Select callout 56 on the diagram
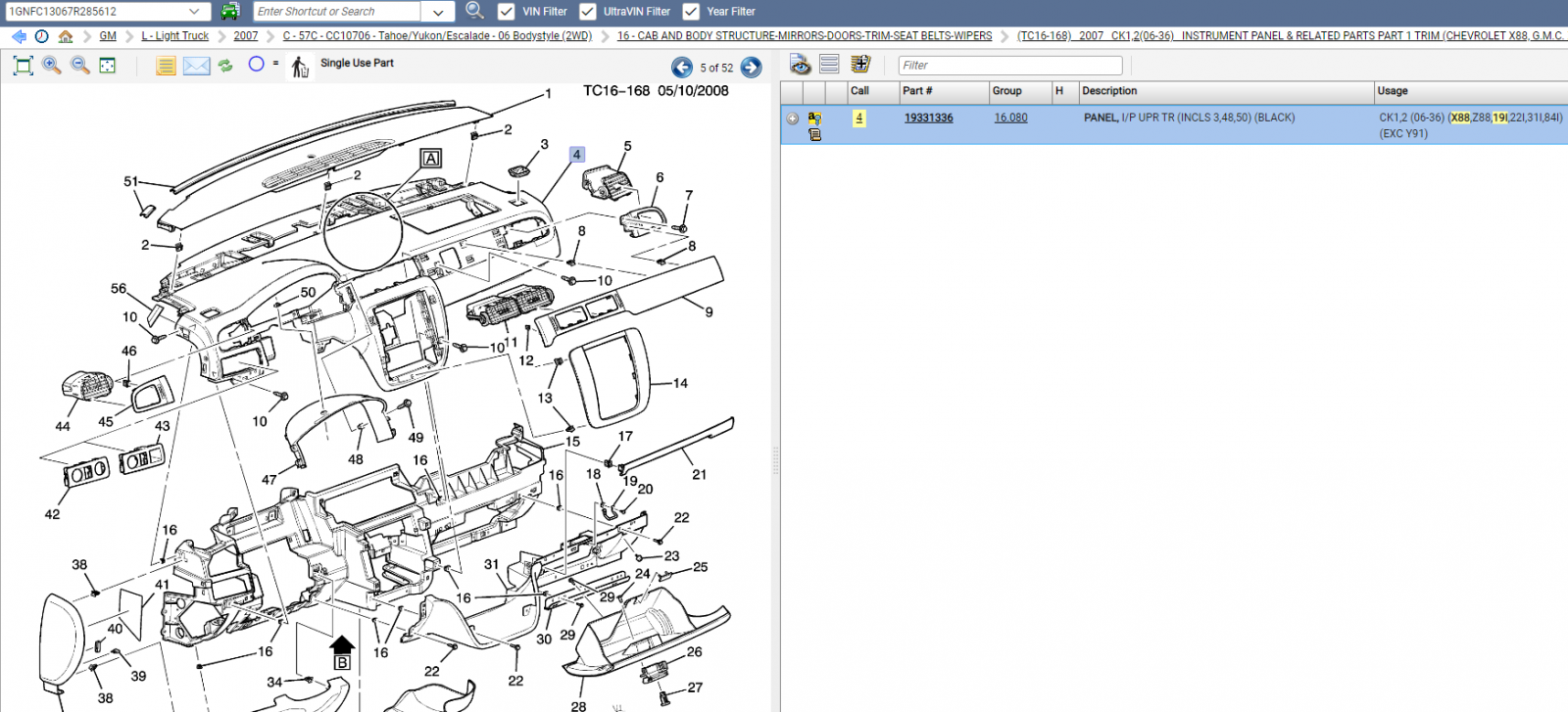This screenshot has width=1568, height=712. click(x=119, y=289)
